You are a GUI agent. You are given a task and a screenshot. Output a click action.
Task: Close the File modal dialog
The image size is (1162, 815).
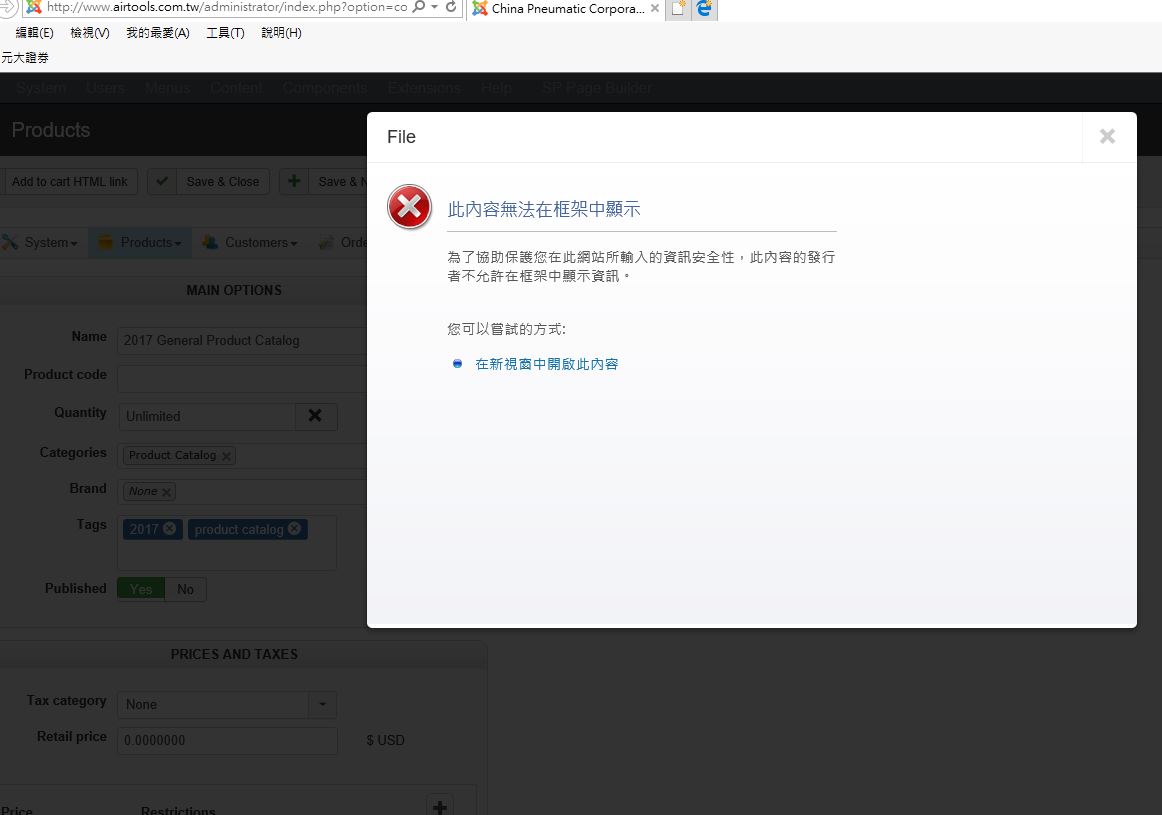(x=1107, y=136)
